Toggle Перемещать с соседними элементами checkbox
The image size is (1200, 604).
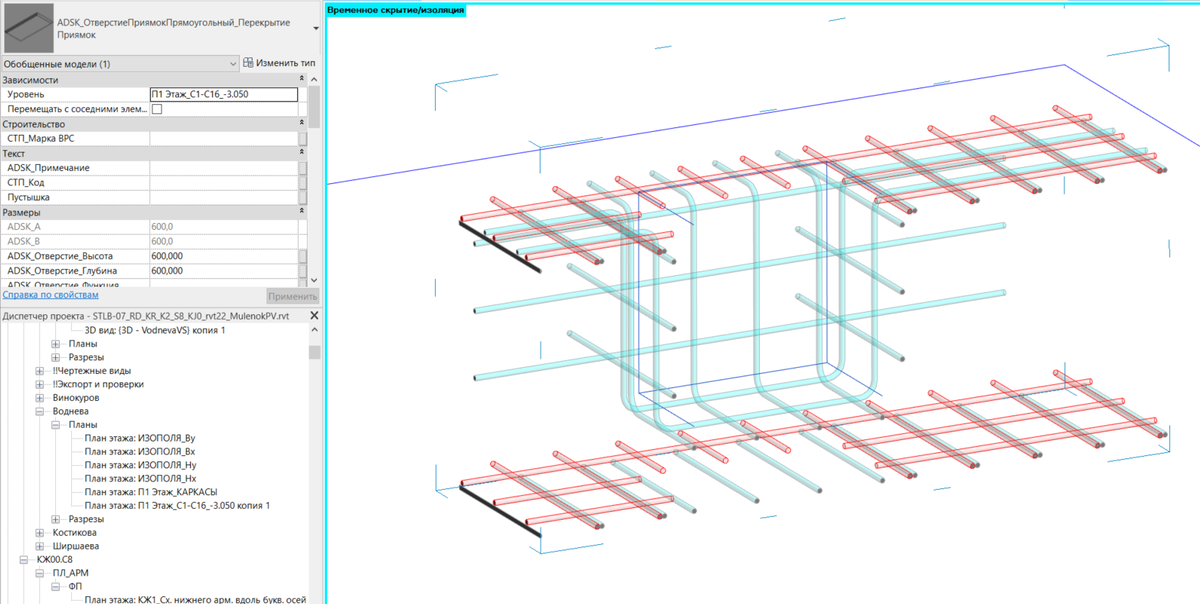tap(156, 109)
